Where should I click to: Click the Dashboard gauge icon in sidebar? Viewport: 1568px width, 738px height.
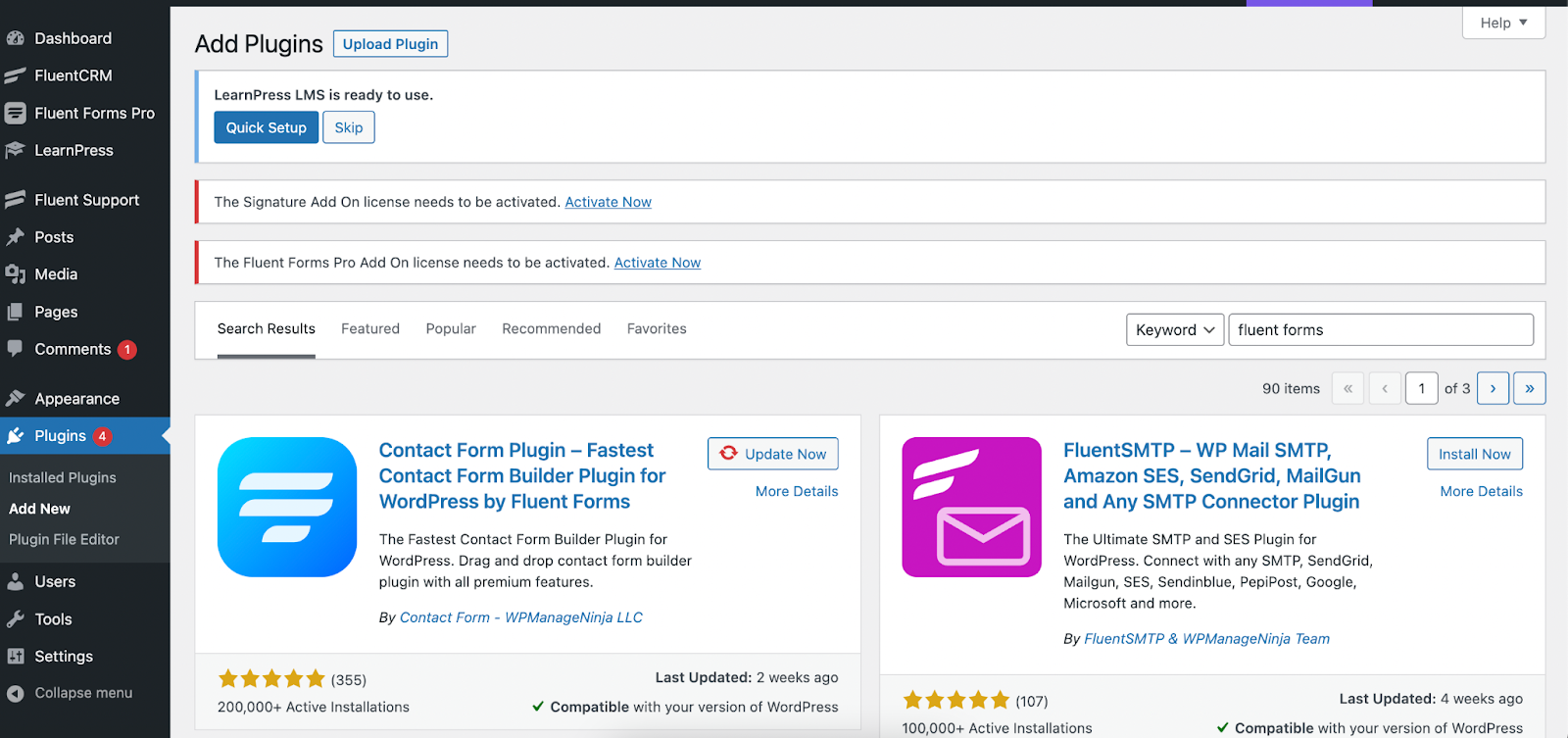point(15,38)
